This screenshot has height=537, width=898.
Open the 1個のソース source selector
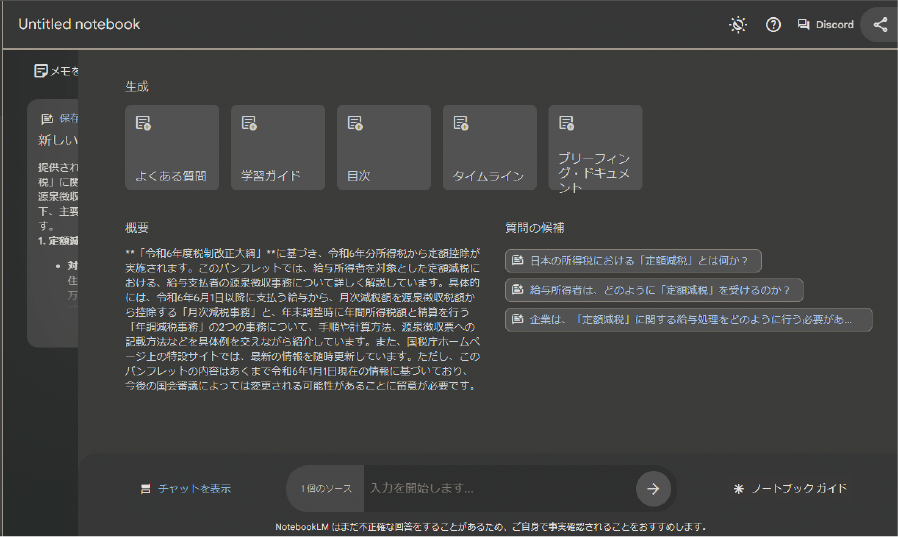[x=326, y=488]
